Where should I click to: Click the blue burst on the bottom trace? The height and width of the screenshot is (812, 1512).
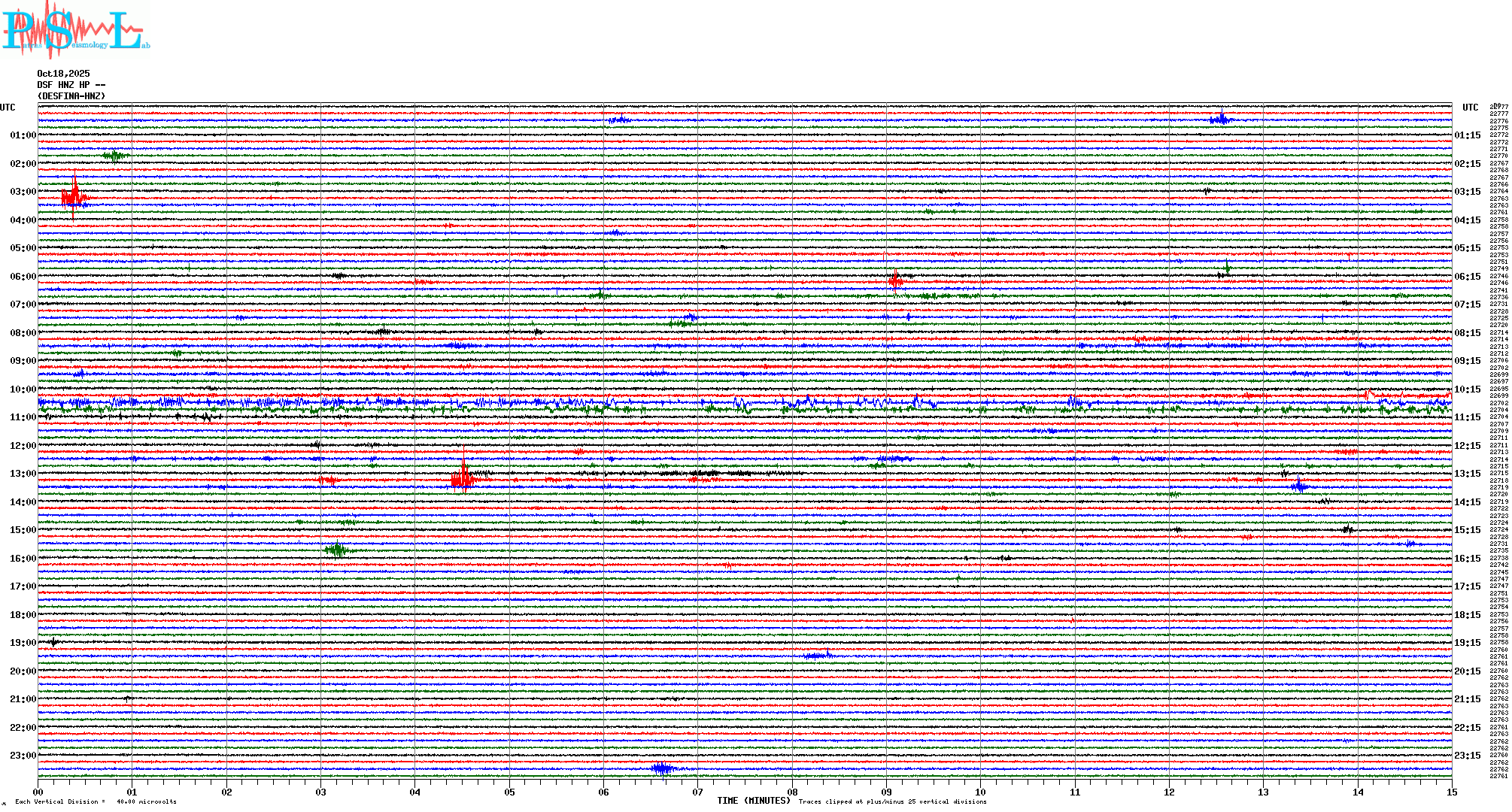point(663,768)
